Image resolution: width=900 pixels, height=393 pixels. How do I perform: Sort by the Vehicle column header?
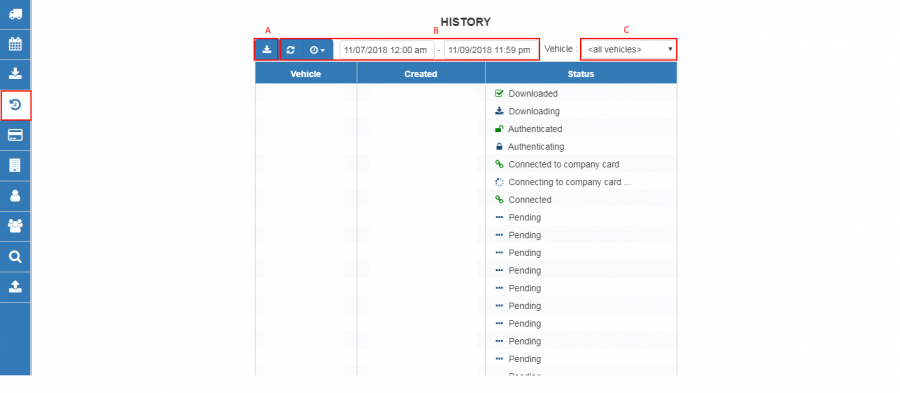pos(305,73)
